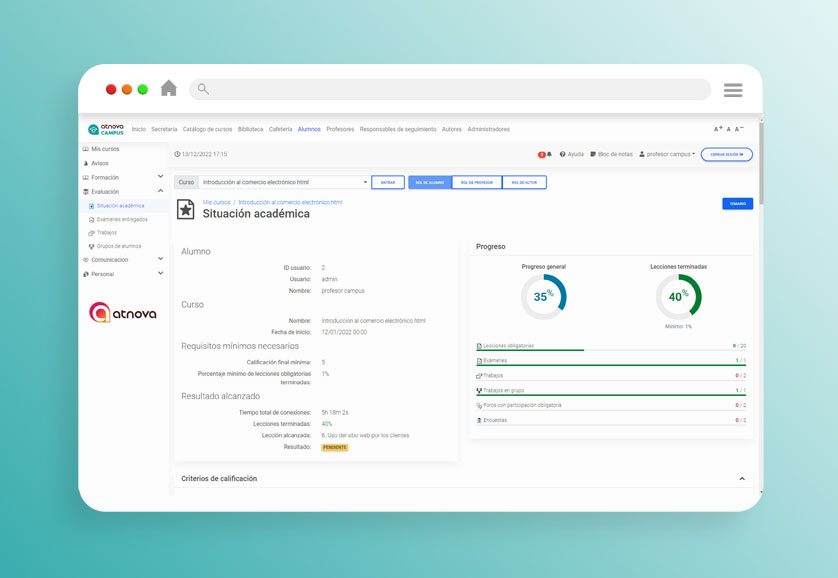
Task: Click the browser home icon
Action: tap(168, 89)
